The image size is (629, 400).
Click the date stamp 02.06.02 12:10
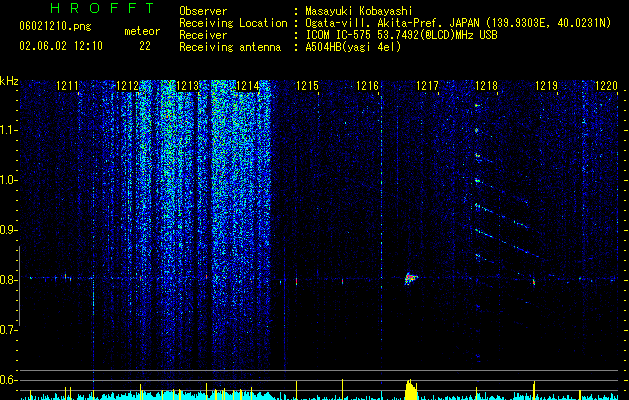coord(61,46)
